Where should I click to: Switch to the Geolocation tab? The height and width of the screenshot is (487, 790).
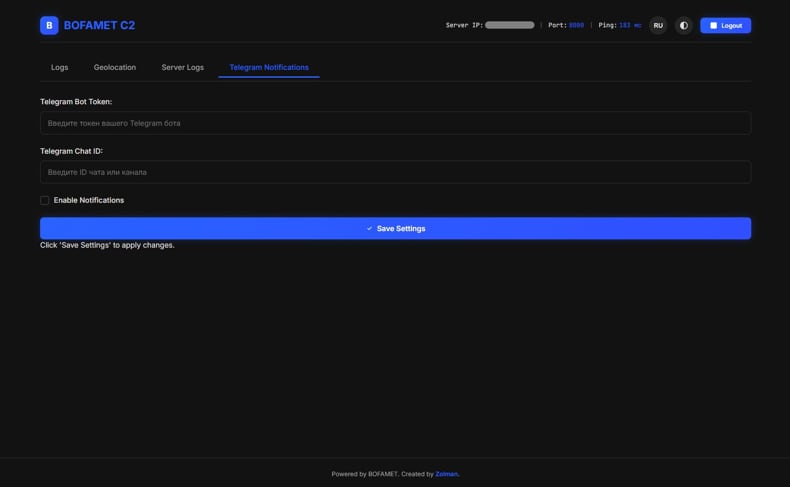coord(115,67)
